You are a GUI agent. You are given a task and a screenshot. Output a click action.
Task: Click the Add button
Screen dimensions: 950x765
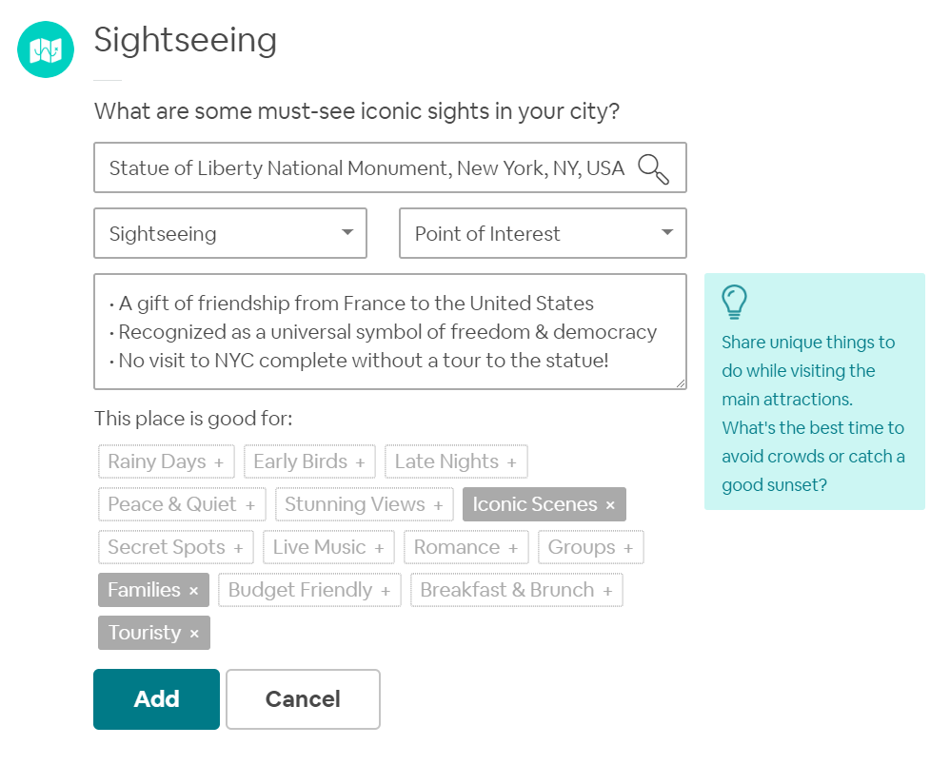click(156, 699)
